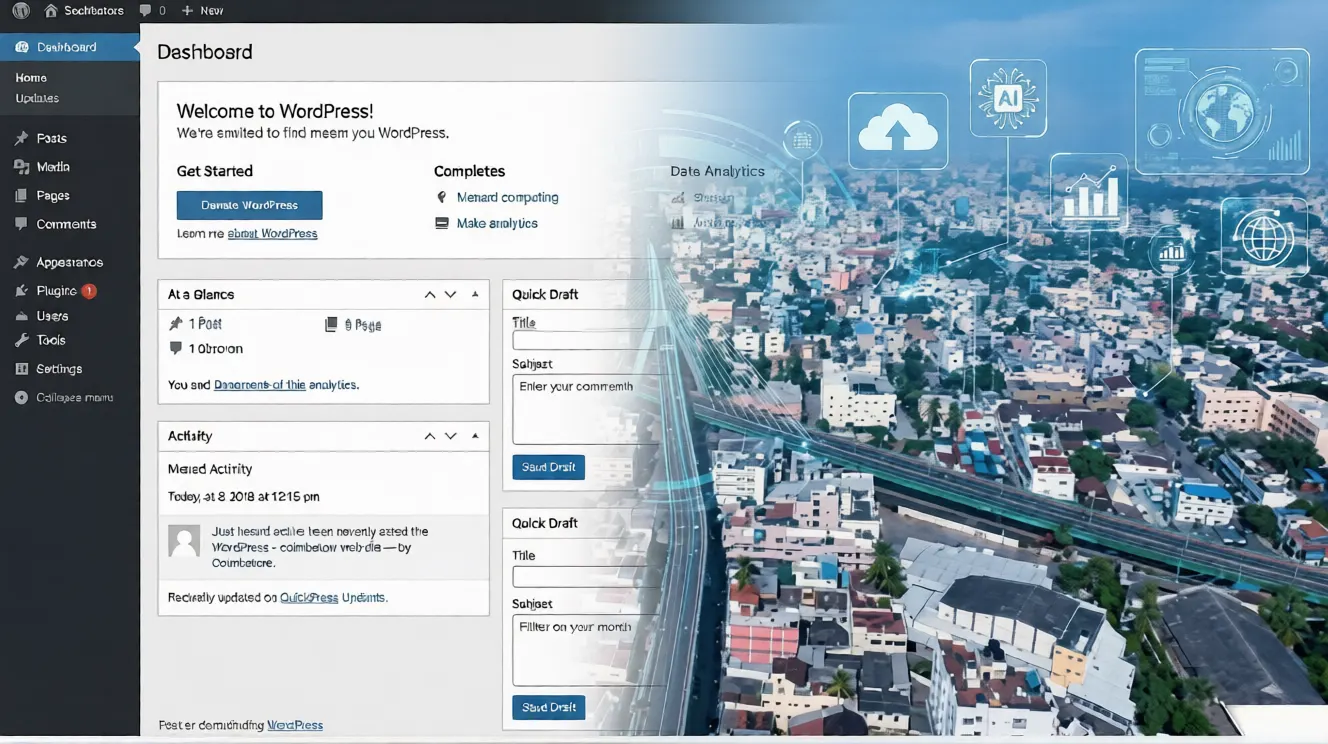The height and width of the screenshot is (744, 1328).
Task: Click the icon beside Make analytics
Action: tap(442, 223)
